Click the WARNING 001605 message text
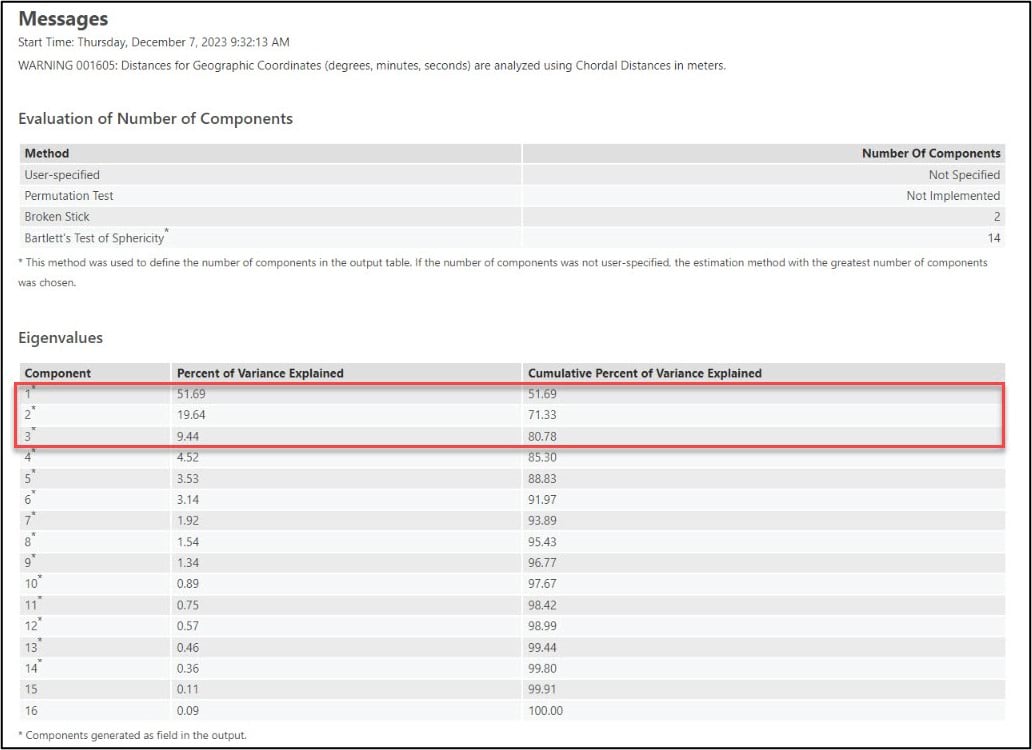 click(x=372, y=65)
